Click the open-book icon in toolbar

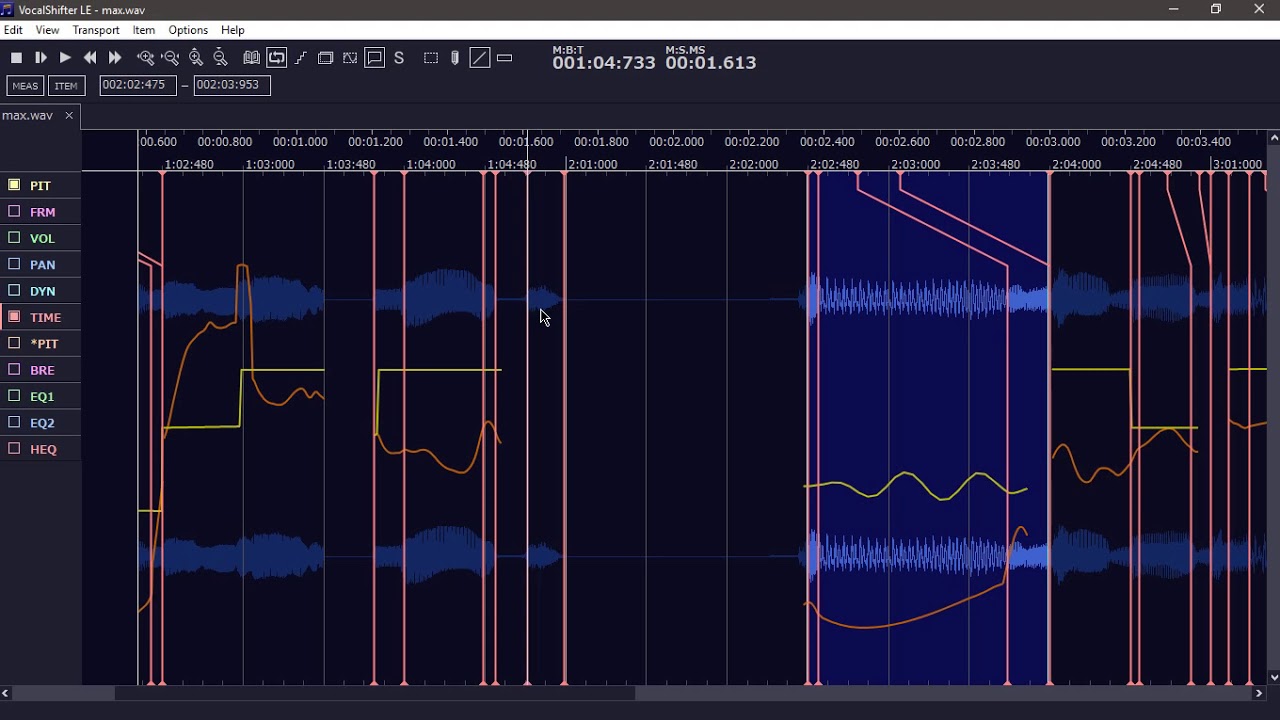[252, 58]
